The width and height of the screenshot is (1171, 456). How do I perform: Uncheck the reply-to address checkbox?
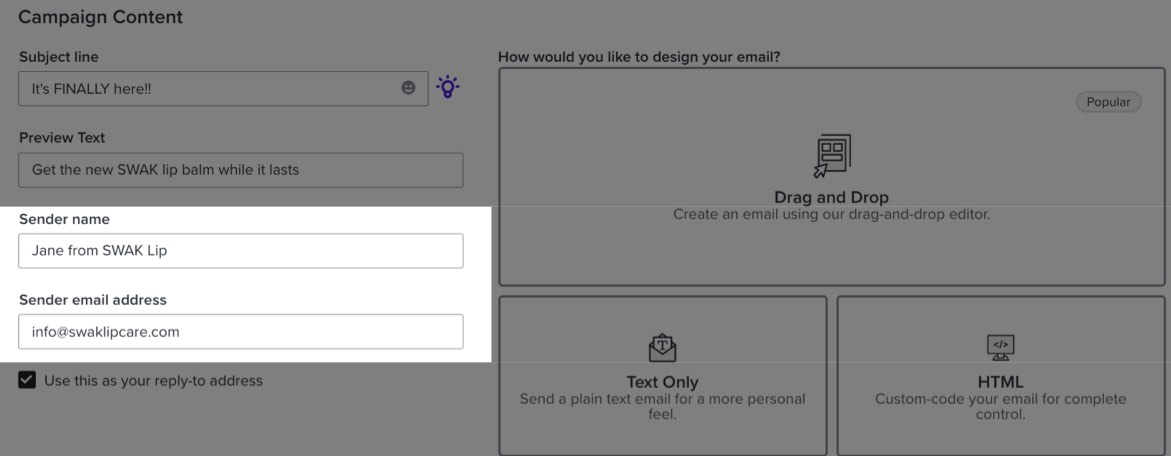tap(27, 380)
